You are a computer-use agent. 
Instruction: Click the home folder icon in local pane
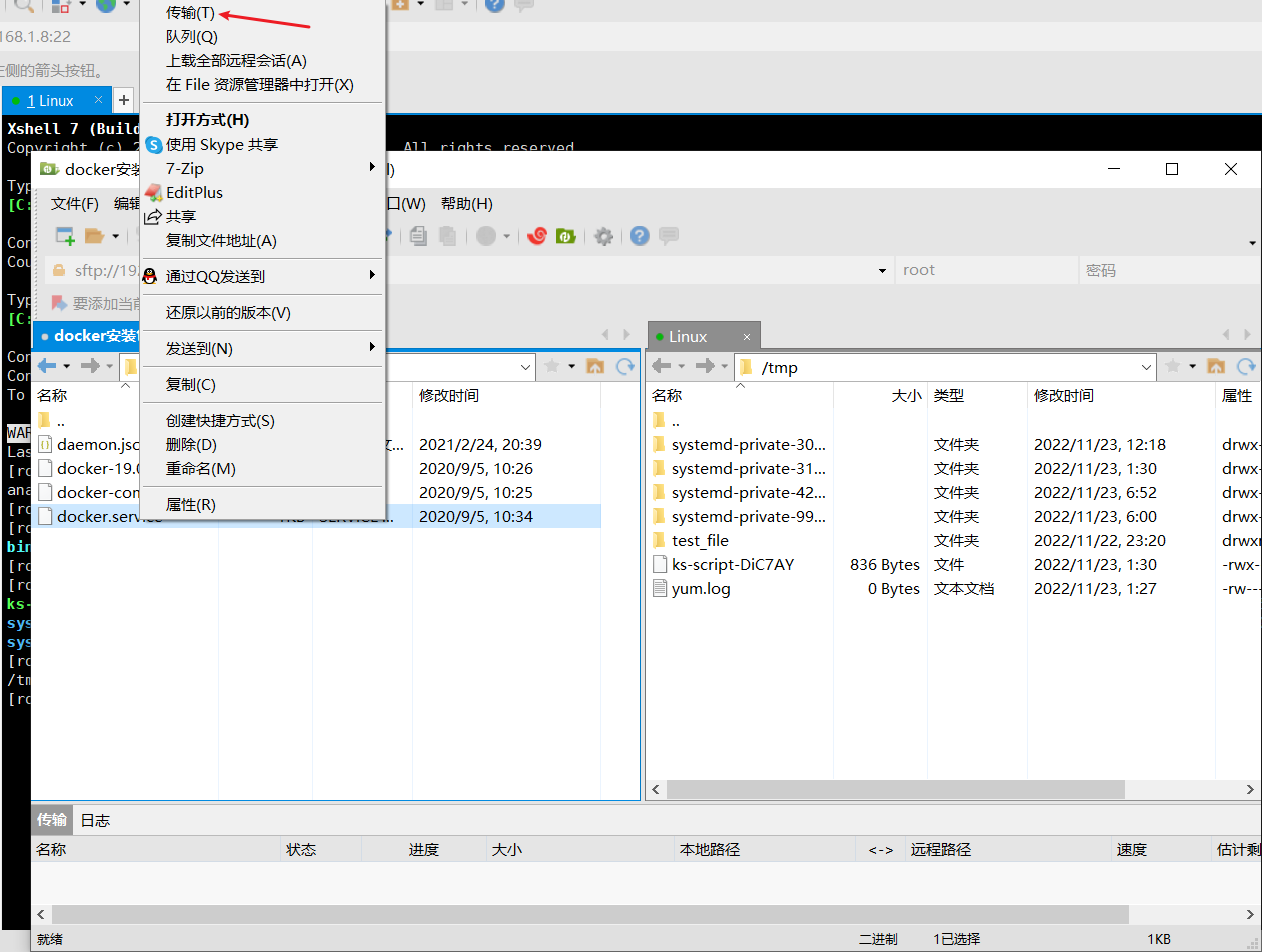pyautogui.click(x=595, y=367)
